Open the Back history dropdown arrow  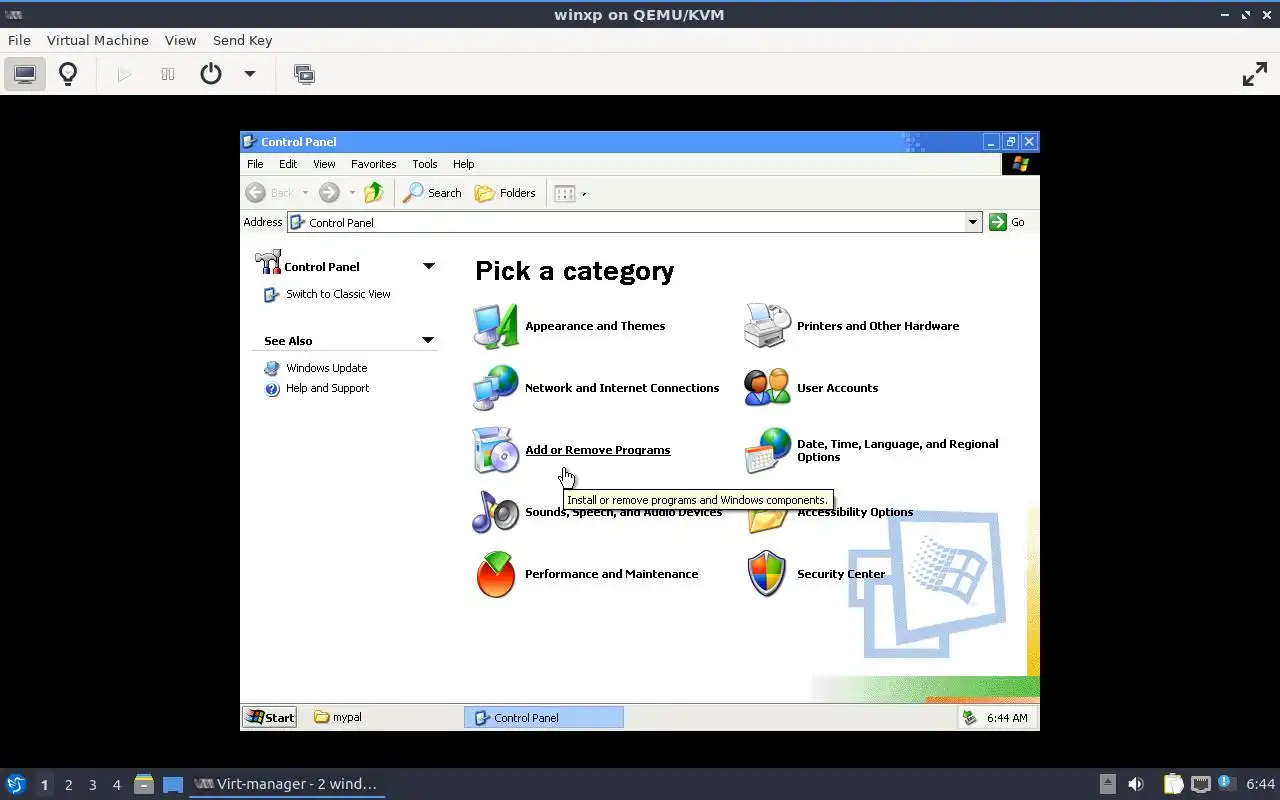click(305, 193)
